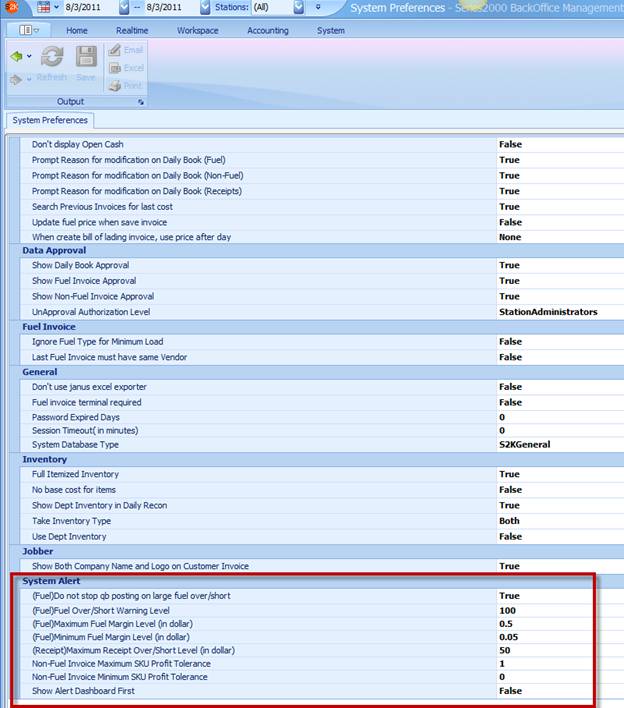Open the Accounting ribbon tab
This screenshot has height=708, width=624.
(x=268, y=30)
